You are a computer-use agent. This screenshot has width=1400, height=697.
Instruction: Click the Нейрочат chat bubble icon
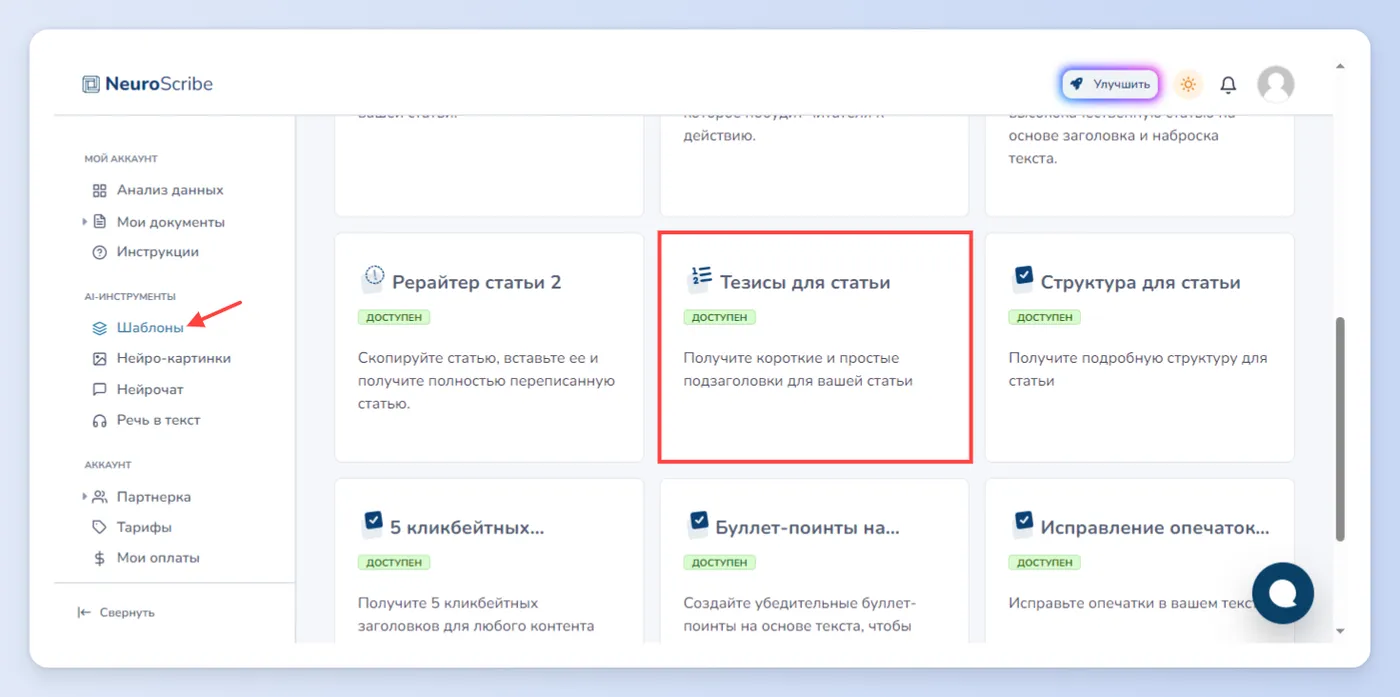point(99,389)
